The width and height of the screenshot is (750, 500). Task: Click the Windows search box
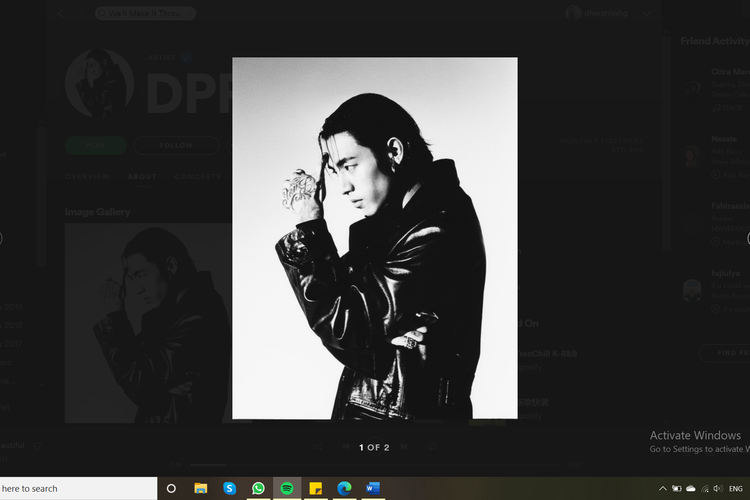[78, 488]
